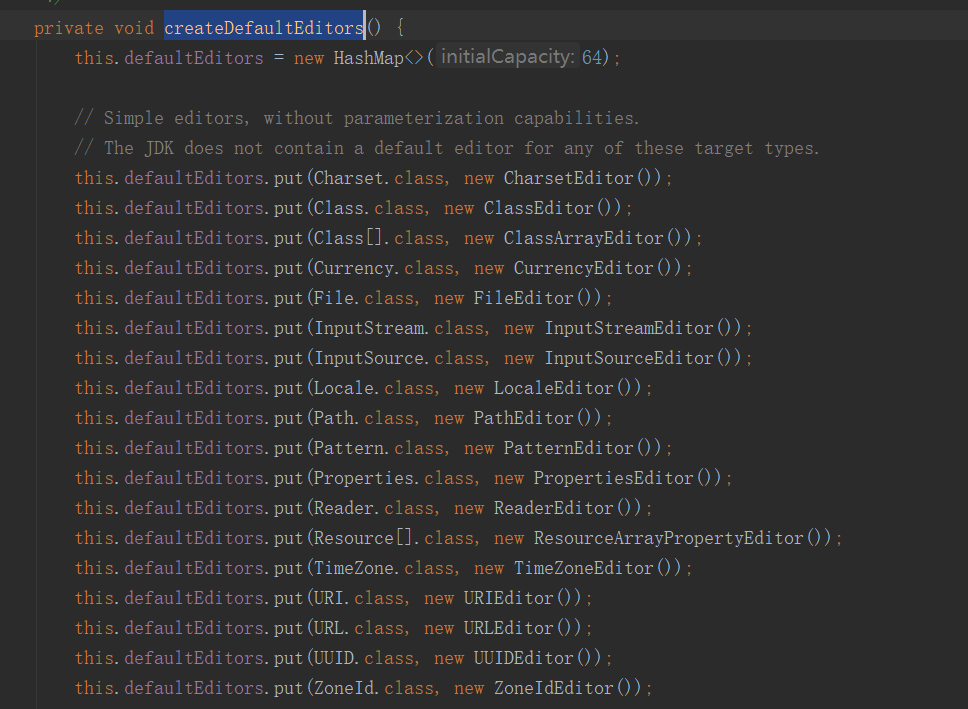Viewport: 968px width, 709px height.
Task: Click InputStream.class argument
Action: click(x=399, y=328)
